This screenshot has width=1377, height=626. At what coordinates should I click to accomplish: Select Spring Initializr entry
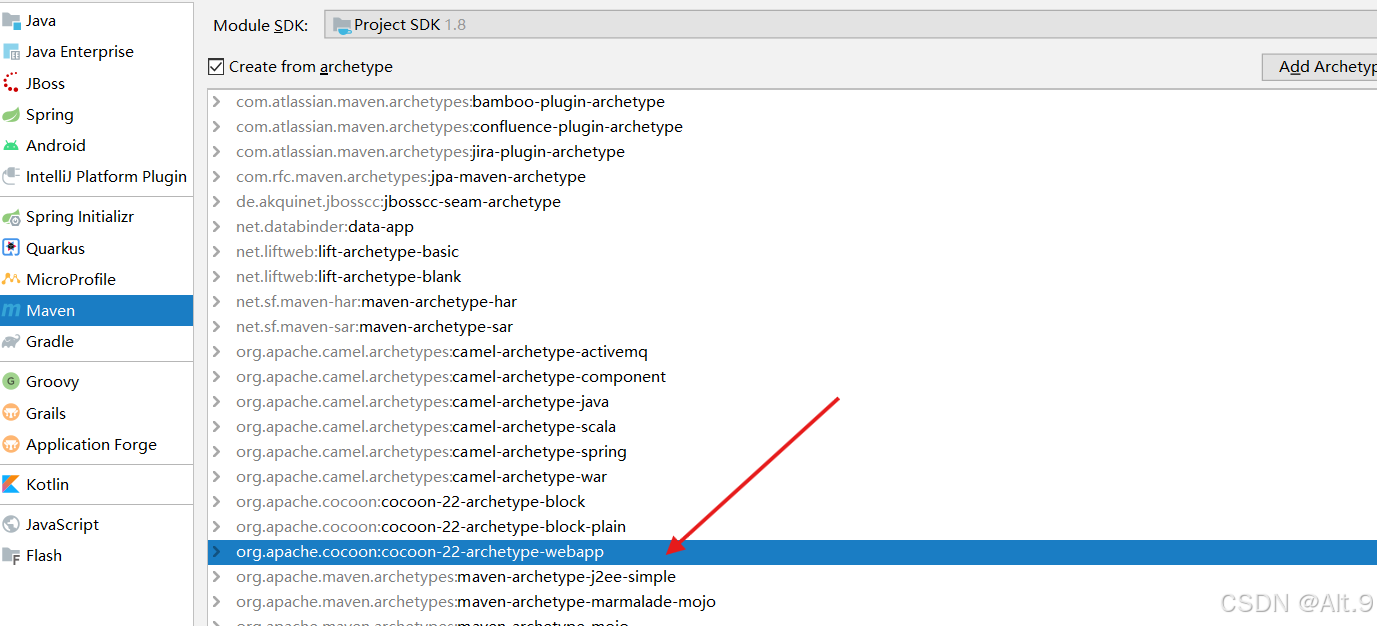[x=96, y=217]
